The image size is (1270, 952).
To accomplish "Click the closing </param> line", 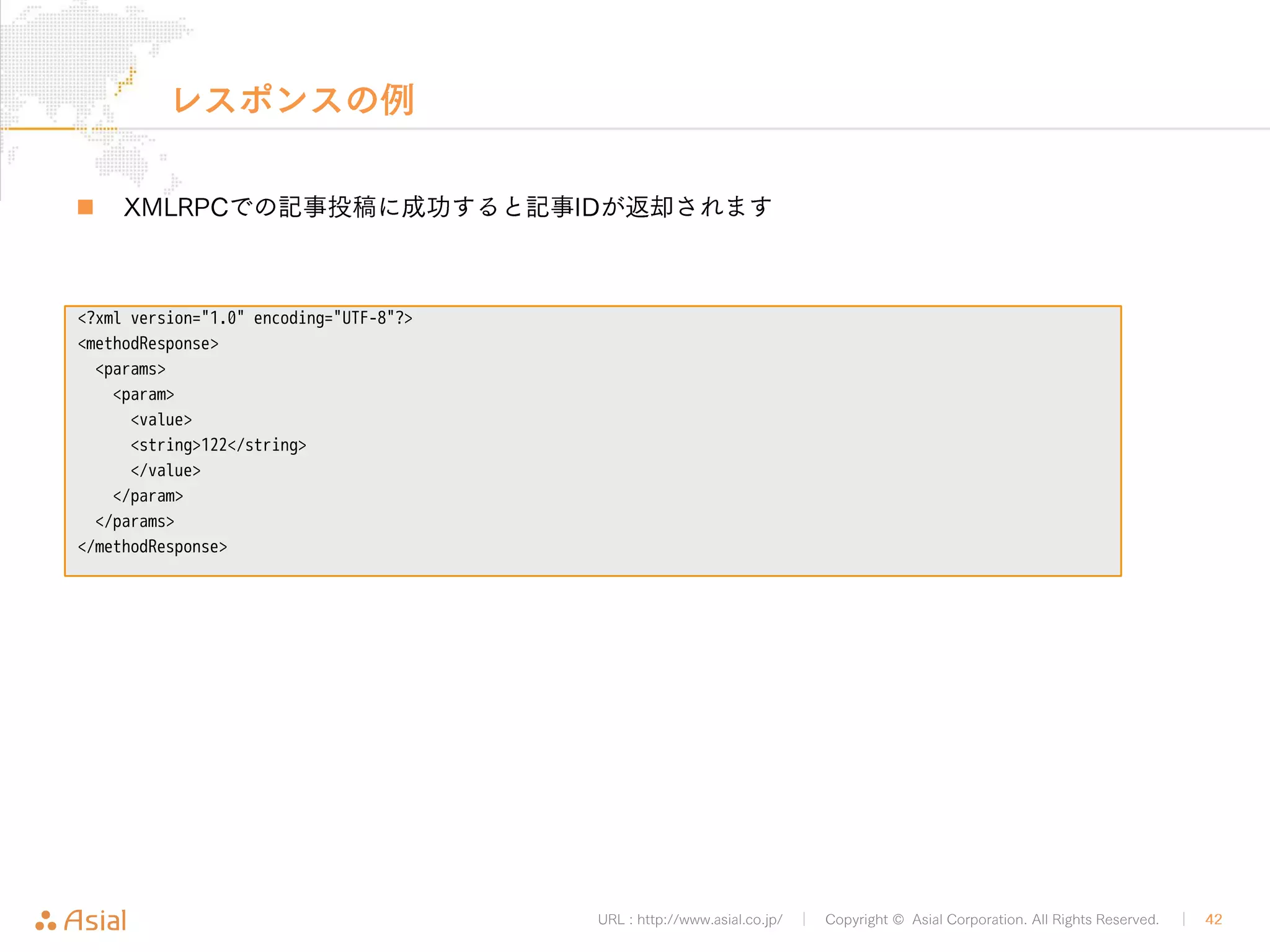I will click(x=148, y=496).
